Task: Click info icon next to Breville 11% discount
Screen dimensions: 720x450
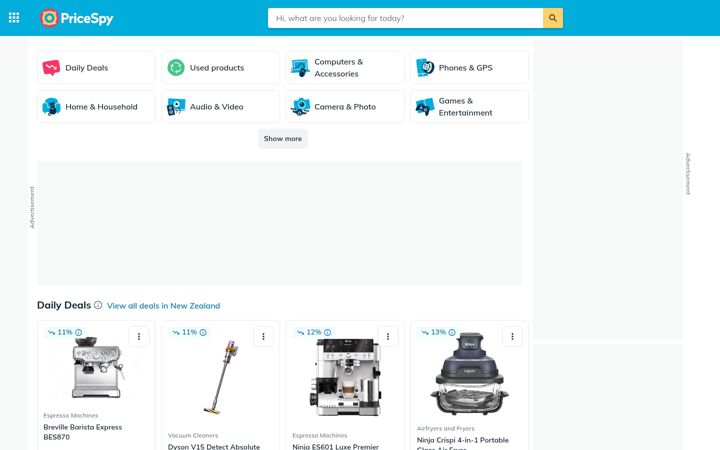Action: pos(79,332)
